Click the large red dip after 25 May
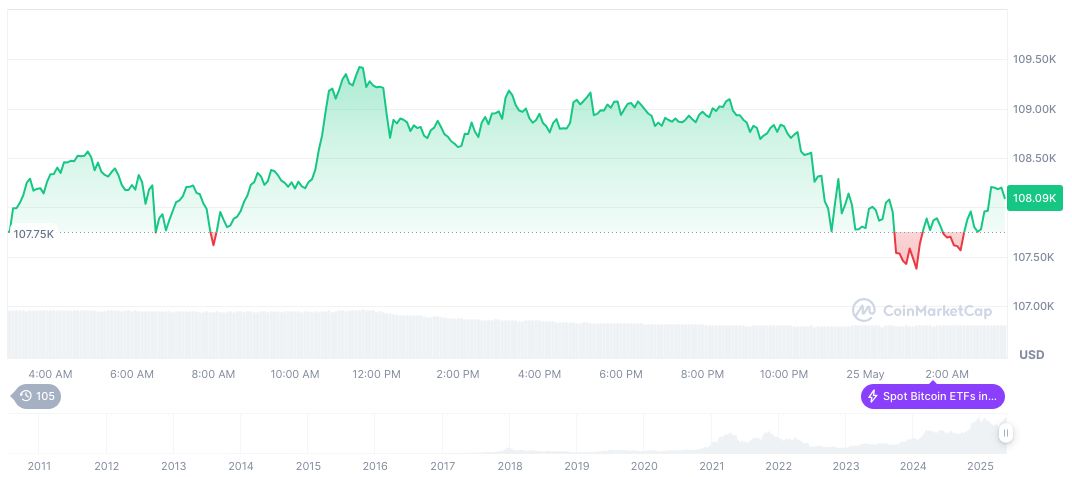1072x477 pixels. click(915, 267)
